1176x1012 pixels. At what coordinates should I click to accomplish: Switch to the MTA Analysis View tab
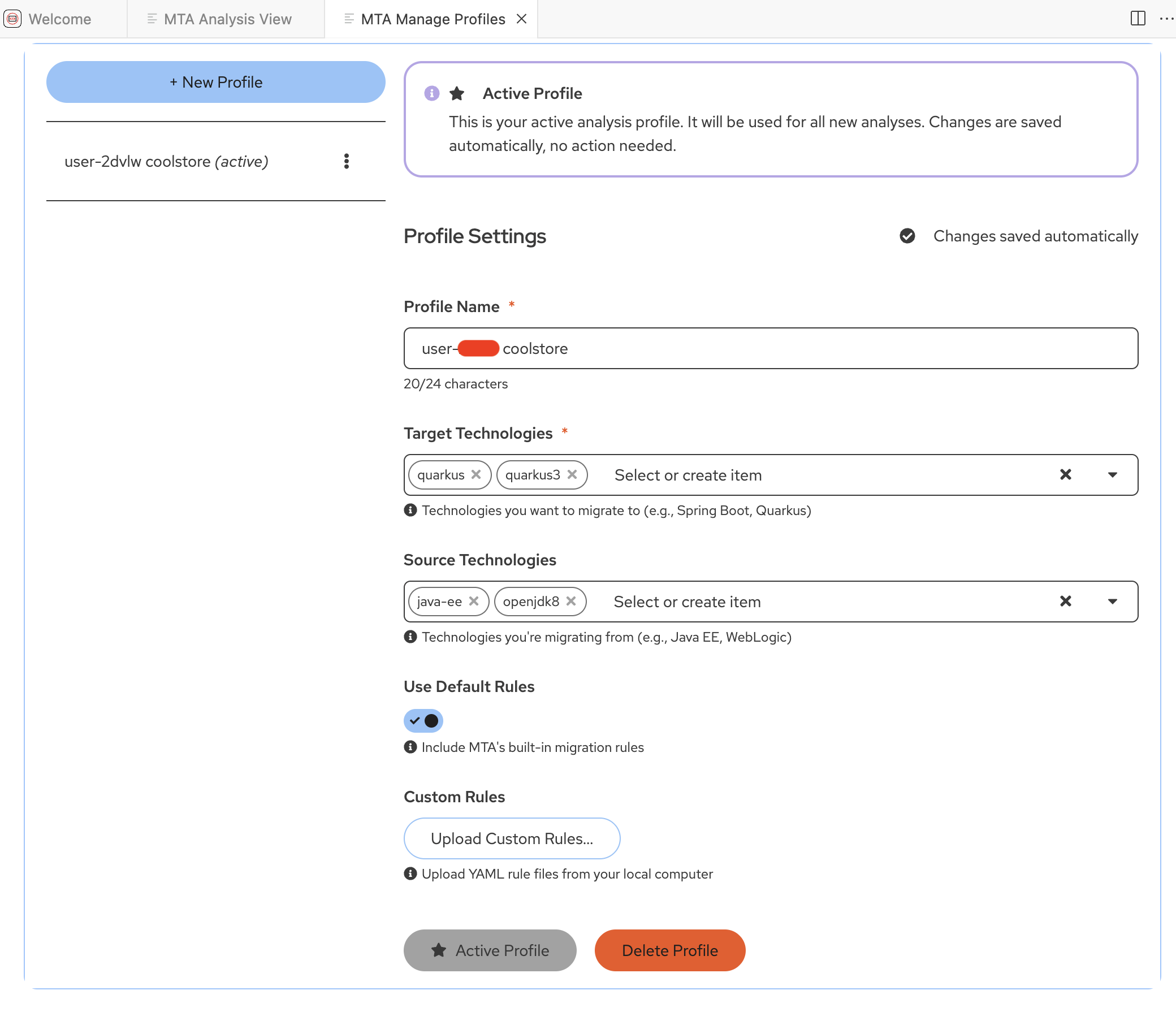click(x=227, y=19)
